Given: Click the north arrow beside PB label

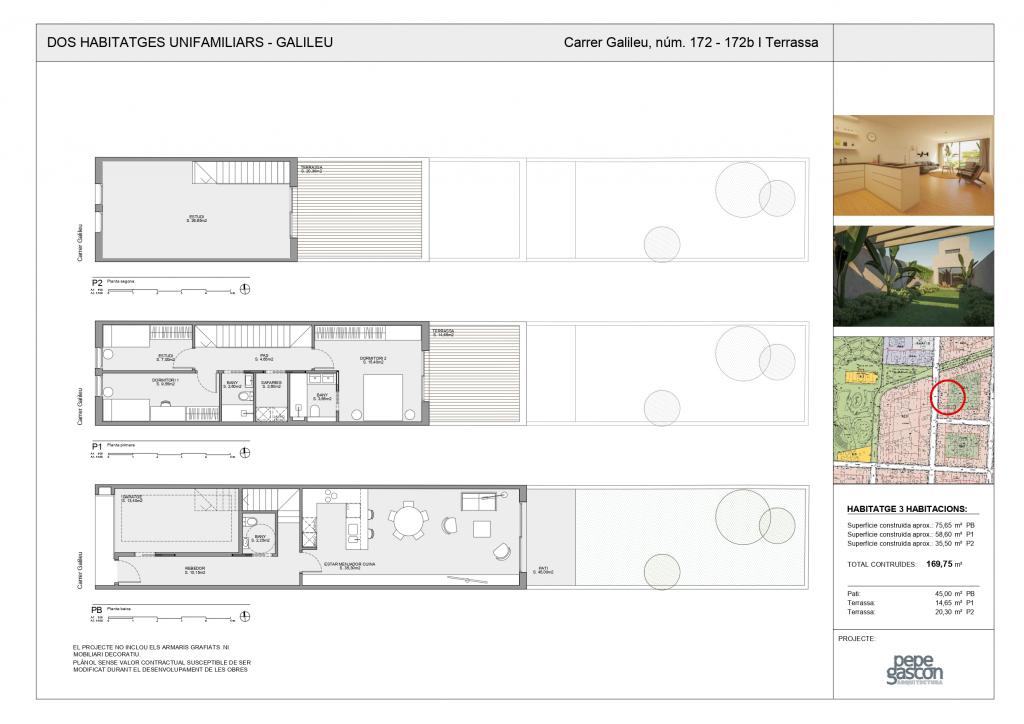Looking at the screenshot, I should click(x=245, y=616).
